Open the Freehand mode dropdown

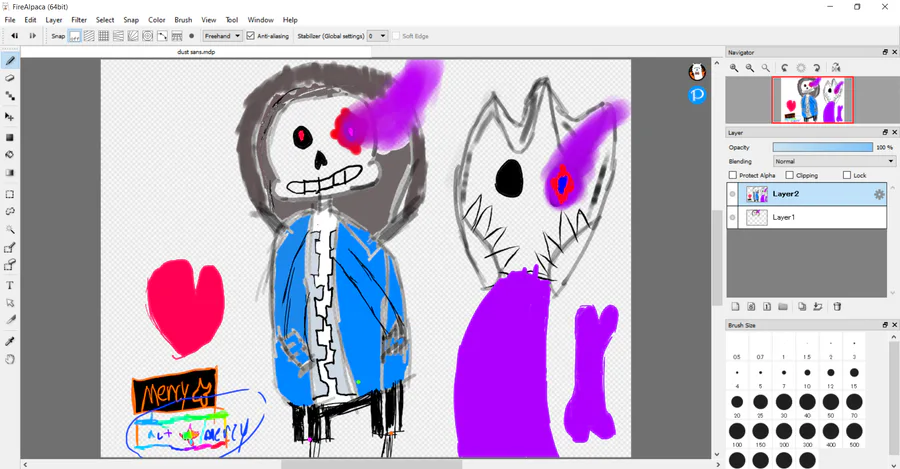pyautogui.click(x=222, y=36)
